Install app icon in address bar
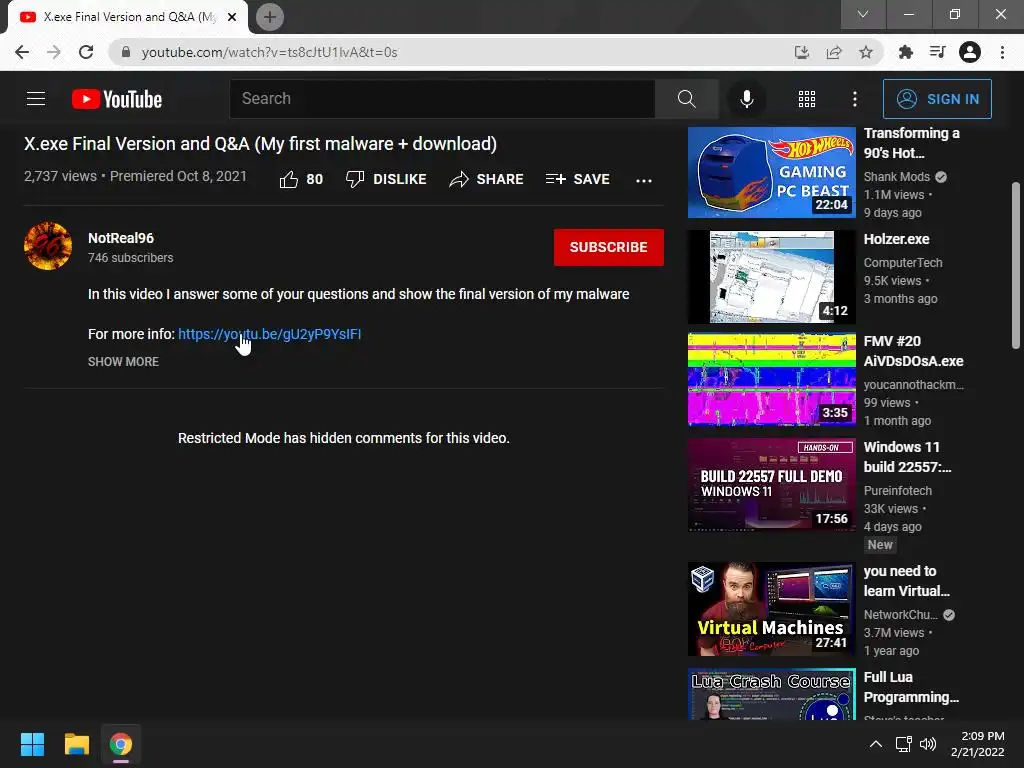Screen dimensions: 1024x768 tap(801, 52)
